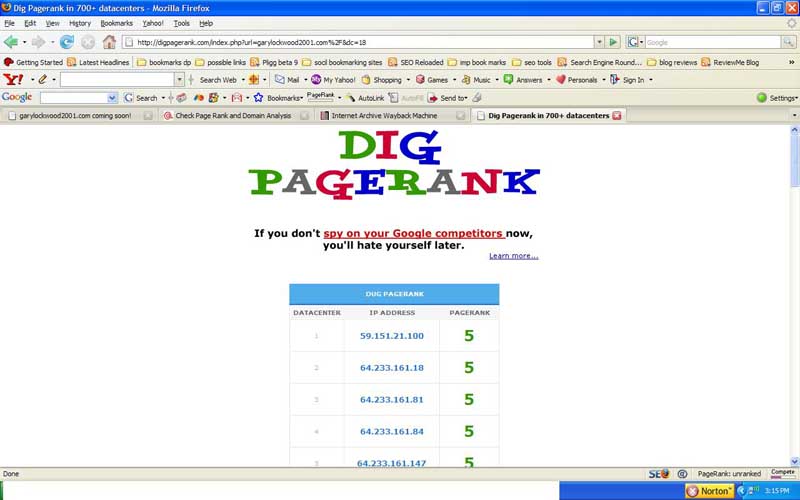The width and height of the screenshot is (800, 500).
Task: Open Yahoo Music toolbar button
Action: pyautogui.click(x=476, y=80)
